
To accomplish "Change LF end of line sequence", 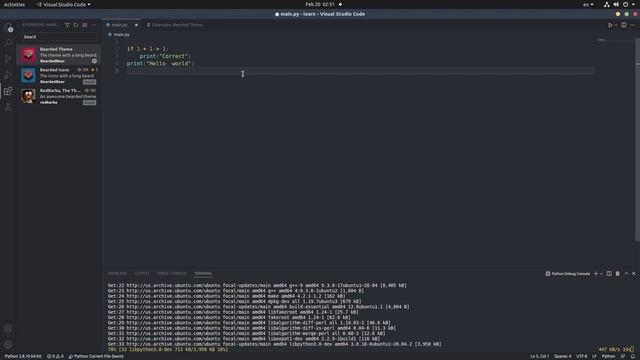I will [x=594, y=356].
